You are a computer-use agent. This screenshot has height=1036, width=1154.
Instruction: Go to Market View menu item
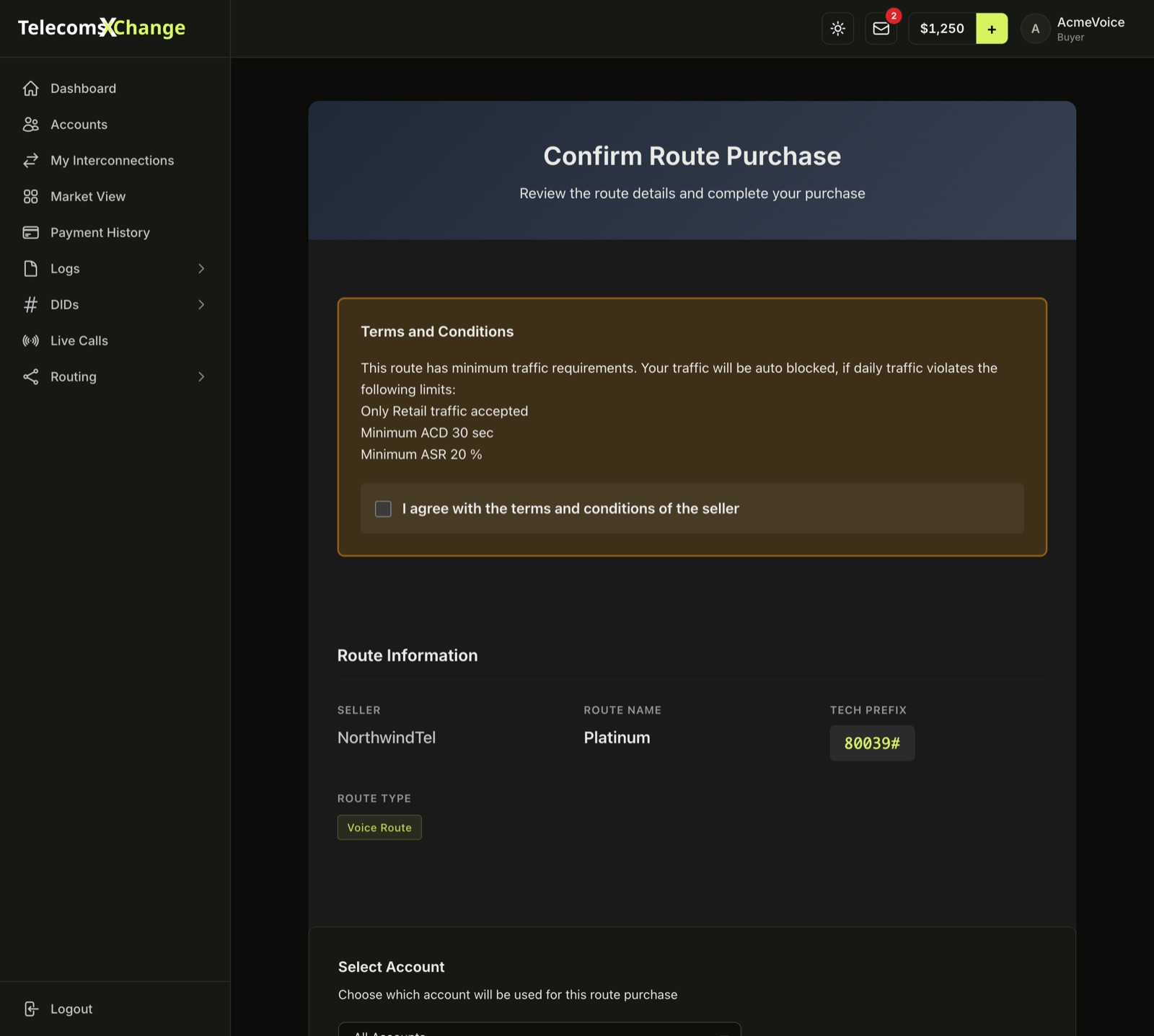[x=115, y=196]
